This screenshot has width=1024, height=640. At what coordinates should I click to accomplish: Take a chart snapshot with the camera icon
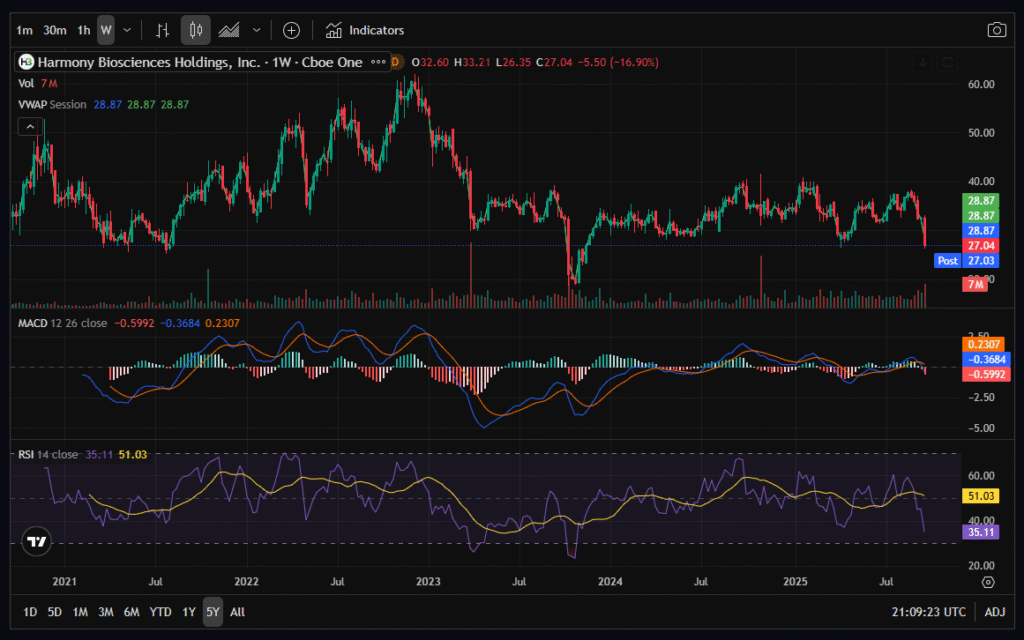[x=996, y=30]
